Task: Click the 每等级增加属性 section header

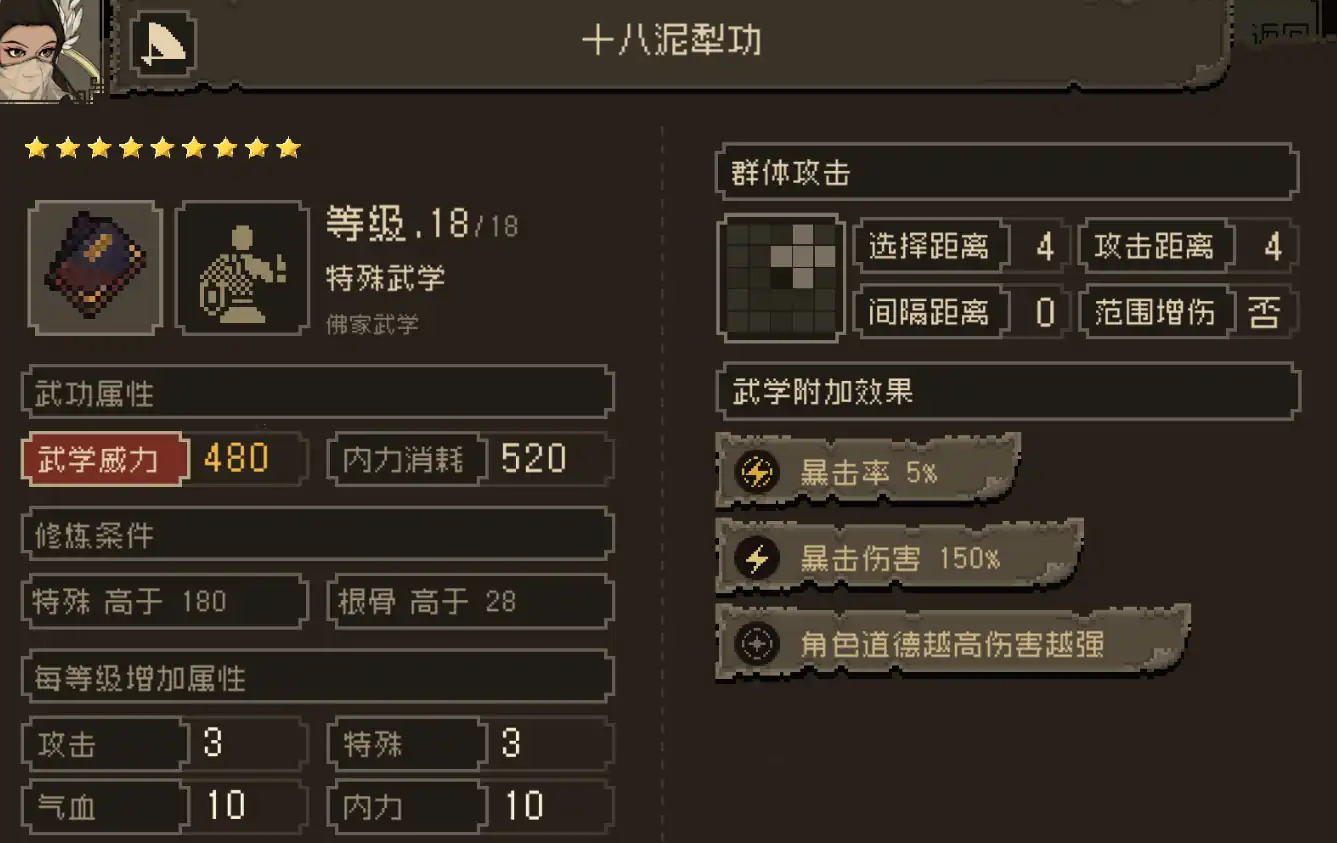Action: point(317,678)
